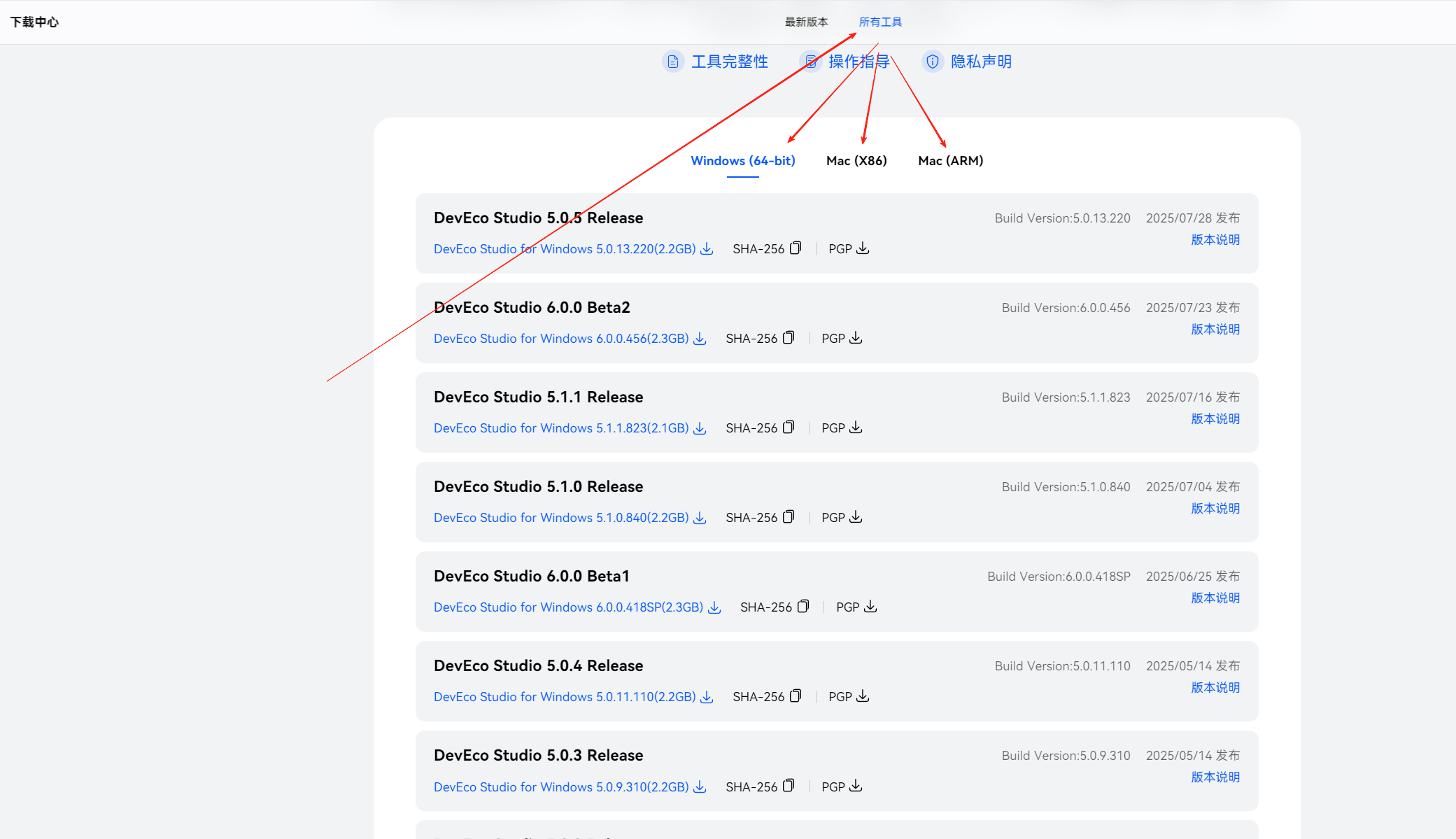Download PGP for DevEco Studio 5.1.0 Release
Viewport: 1456px width, 839px height.
click(x=856, y=517)
